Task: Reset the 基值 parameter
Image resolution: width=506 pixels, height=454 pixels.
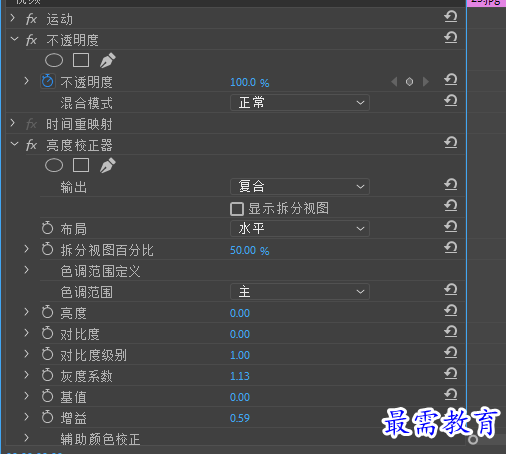Action: point(451,395)
